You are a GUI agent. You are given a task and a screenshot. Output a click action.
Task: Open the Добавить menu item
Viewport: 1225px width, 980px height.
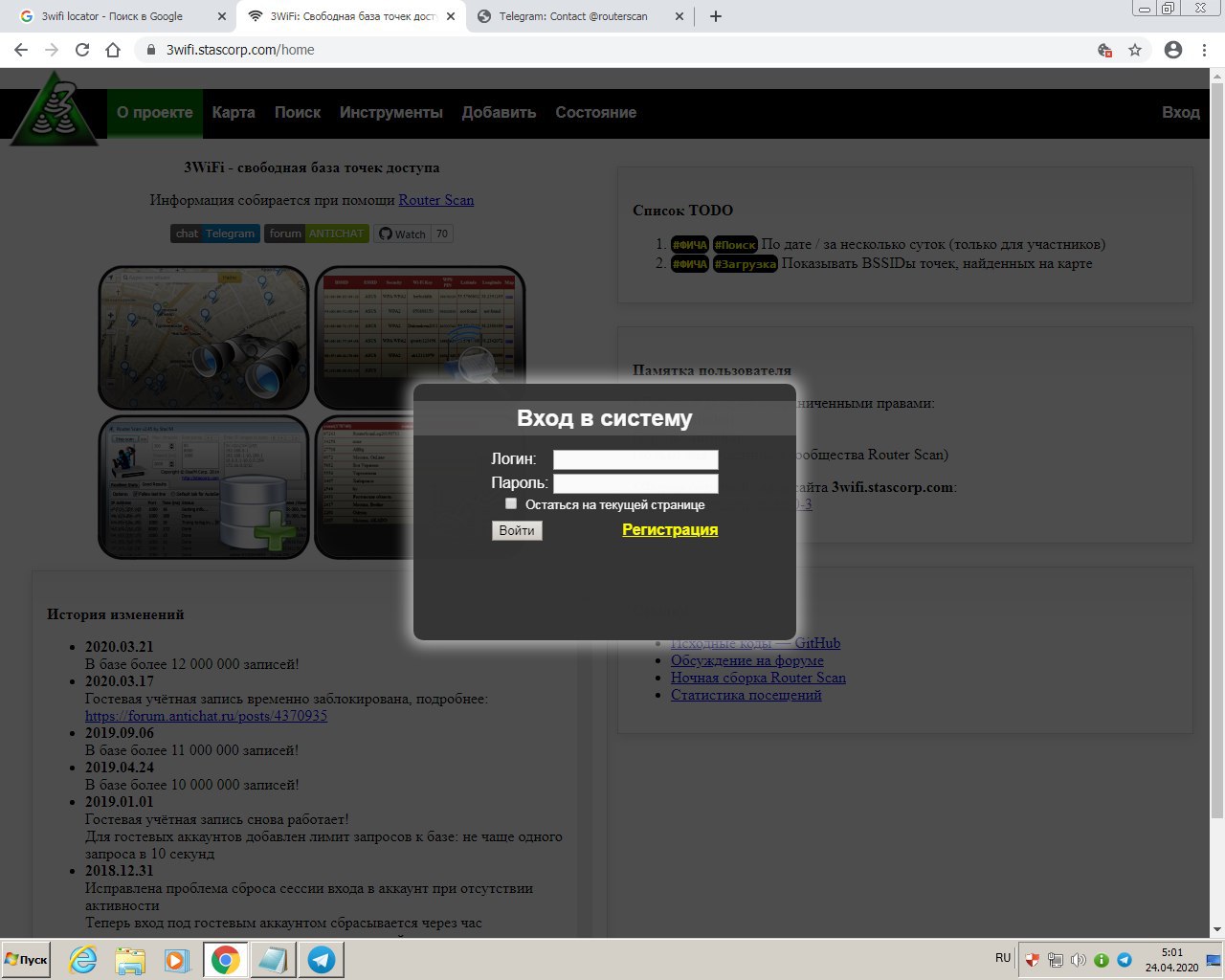pyautogui.click(x=499, y=112)
